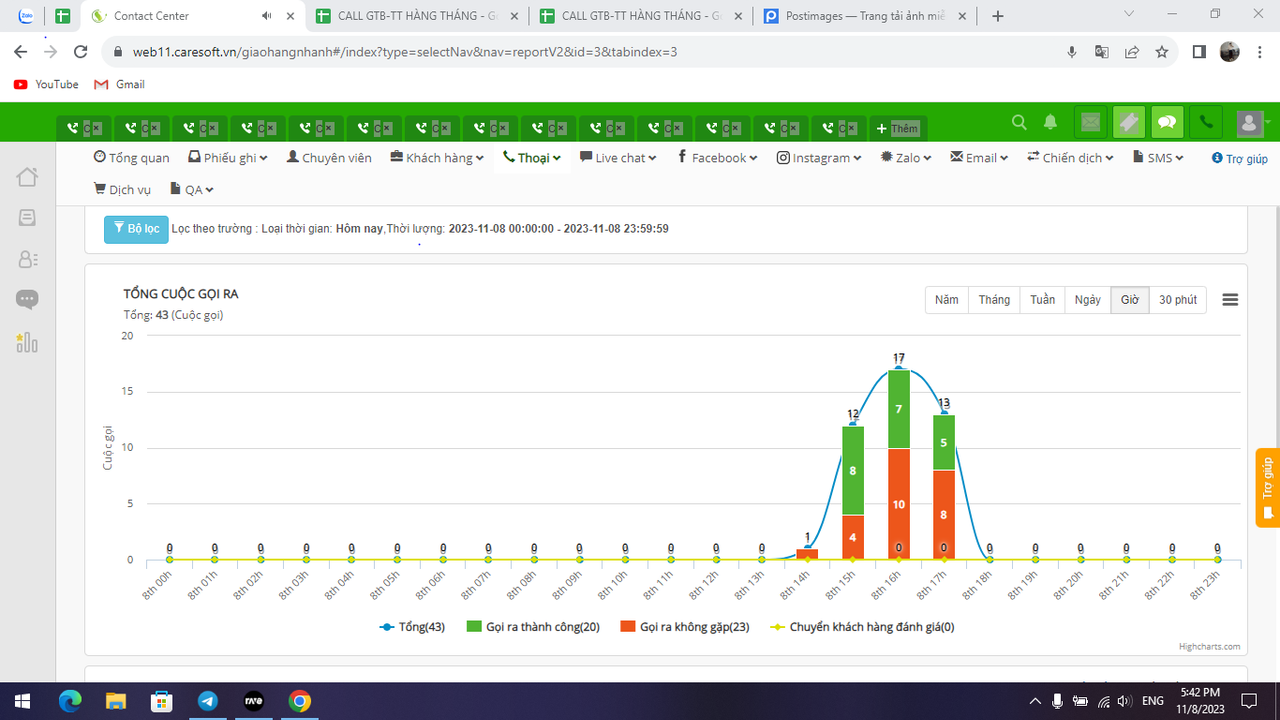Switch chart granularity to Tháng
The height and width of the screenshot is (720, 1280).
pyautogui.click(x=994, y=300)
